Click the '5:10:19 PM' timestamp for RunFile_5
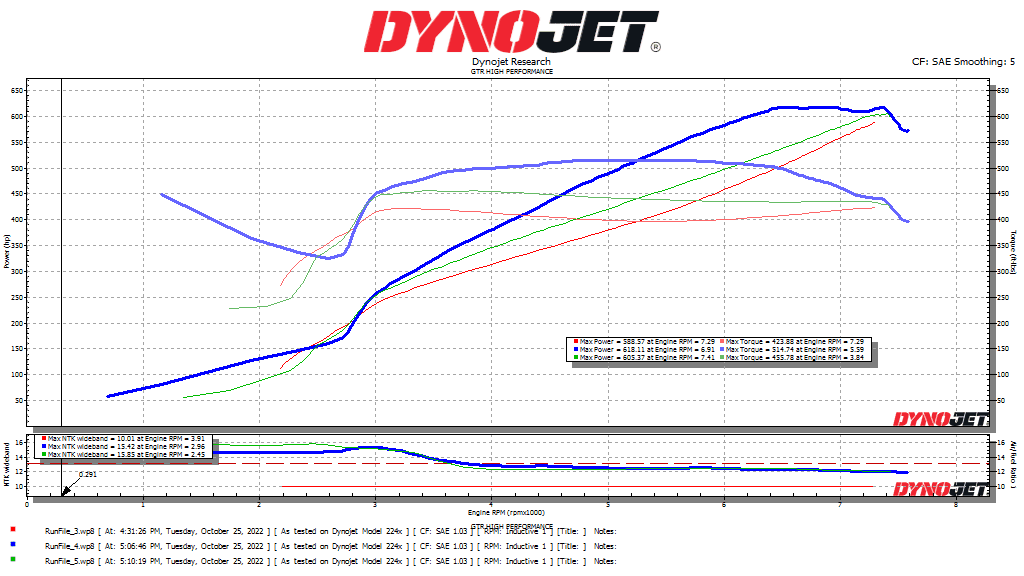1024x576 pixels. 140,562
